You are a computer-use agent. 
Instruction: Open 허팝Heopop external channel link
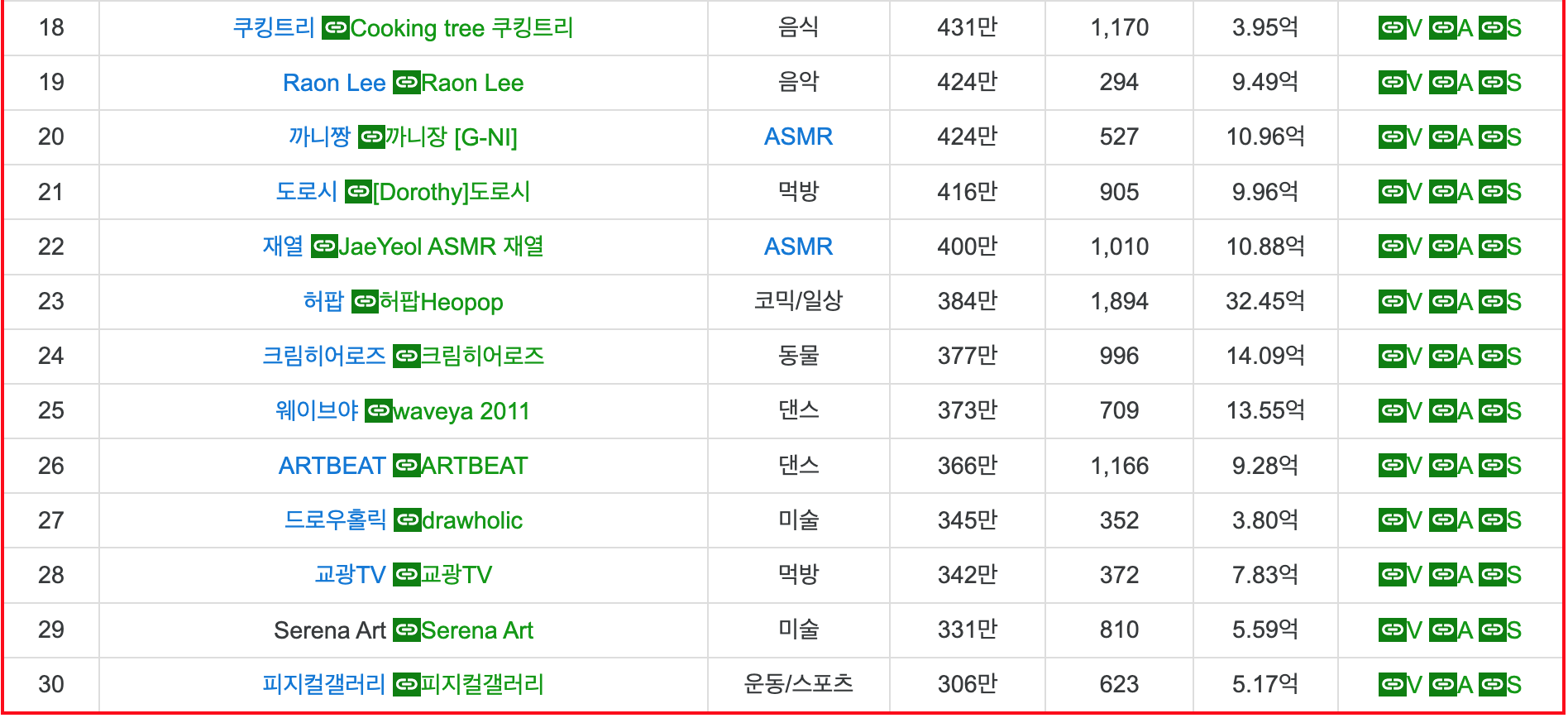coord(428,302)
